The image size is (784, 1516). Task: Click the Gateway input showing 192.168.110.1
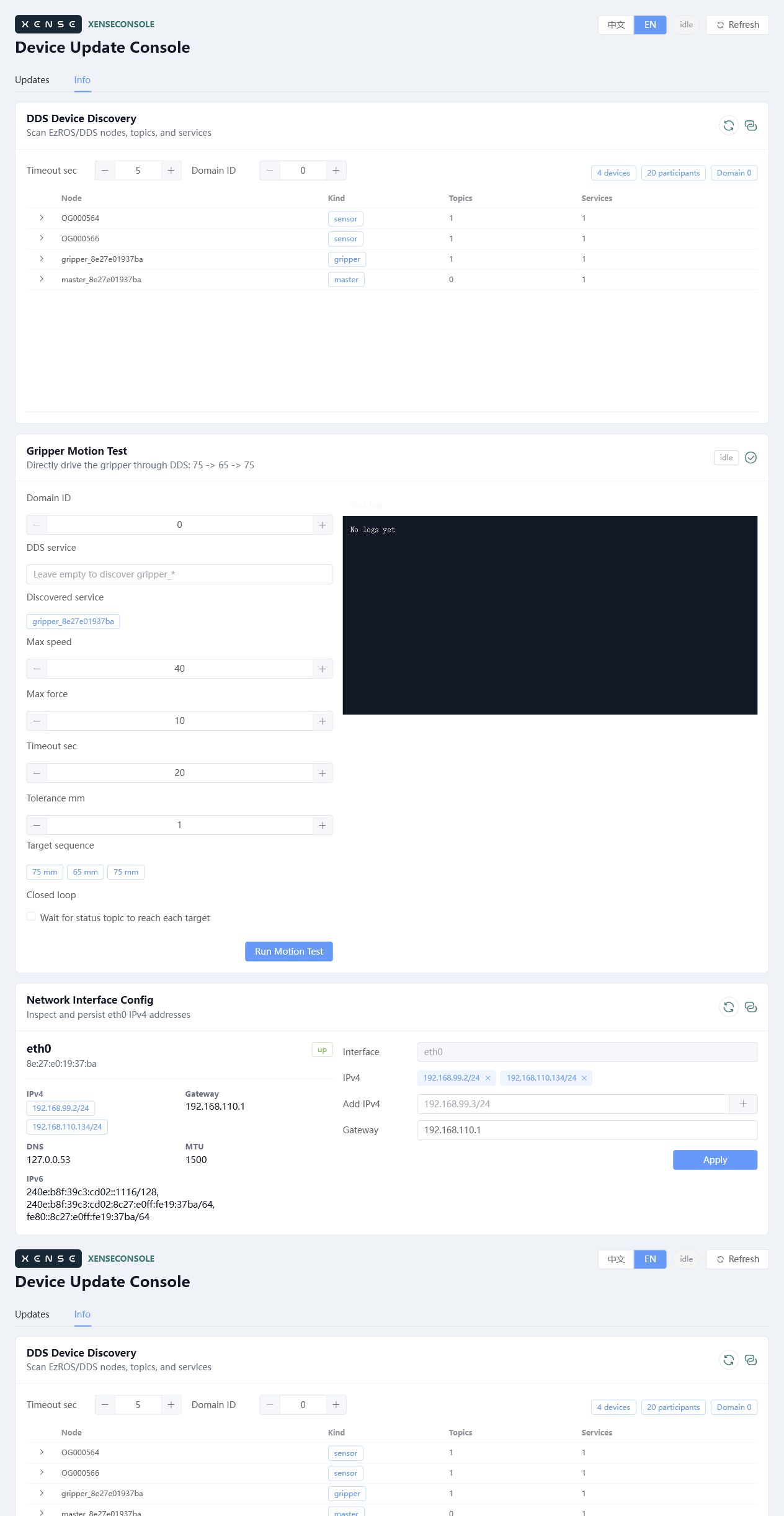tap(587, 1130)
